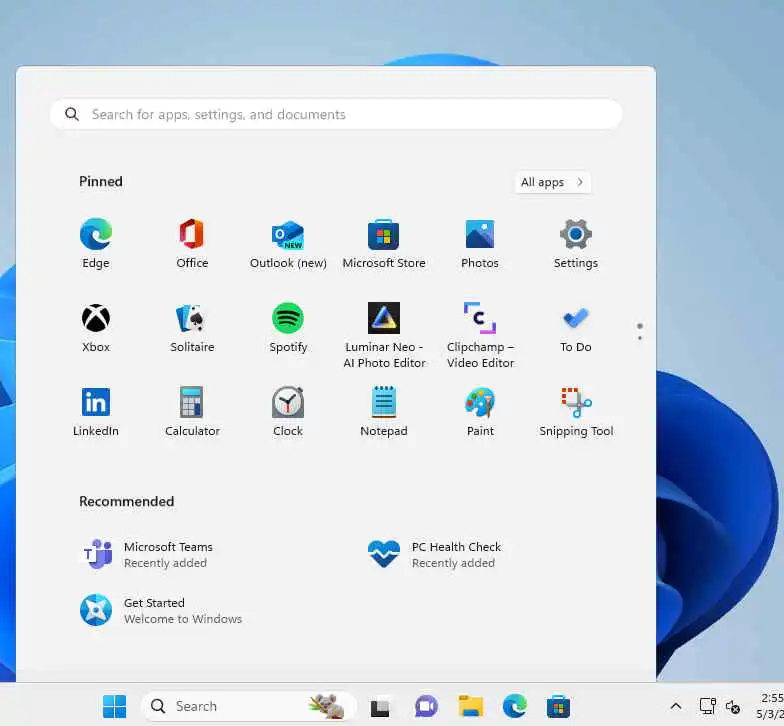Image resolution: width=784 pixels, height=726 pixels.
Task: Launch Spotify from pinned apps
Action: pyautogui.click(x=288, y=328)
